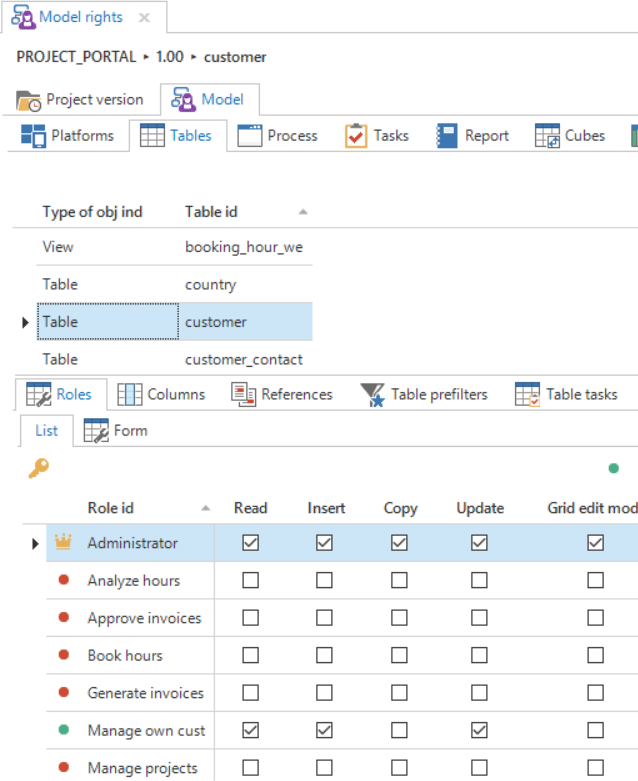Click PROJECT_PORTAL in the breadcrumb
Viewport: 638px width, 781px height.
(x=76, y=57)
